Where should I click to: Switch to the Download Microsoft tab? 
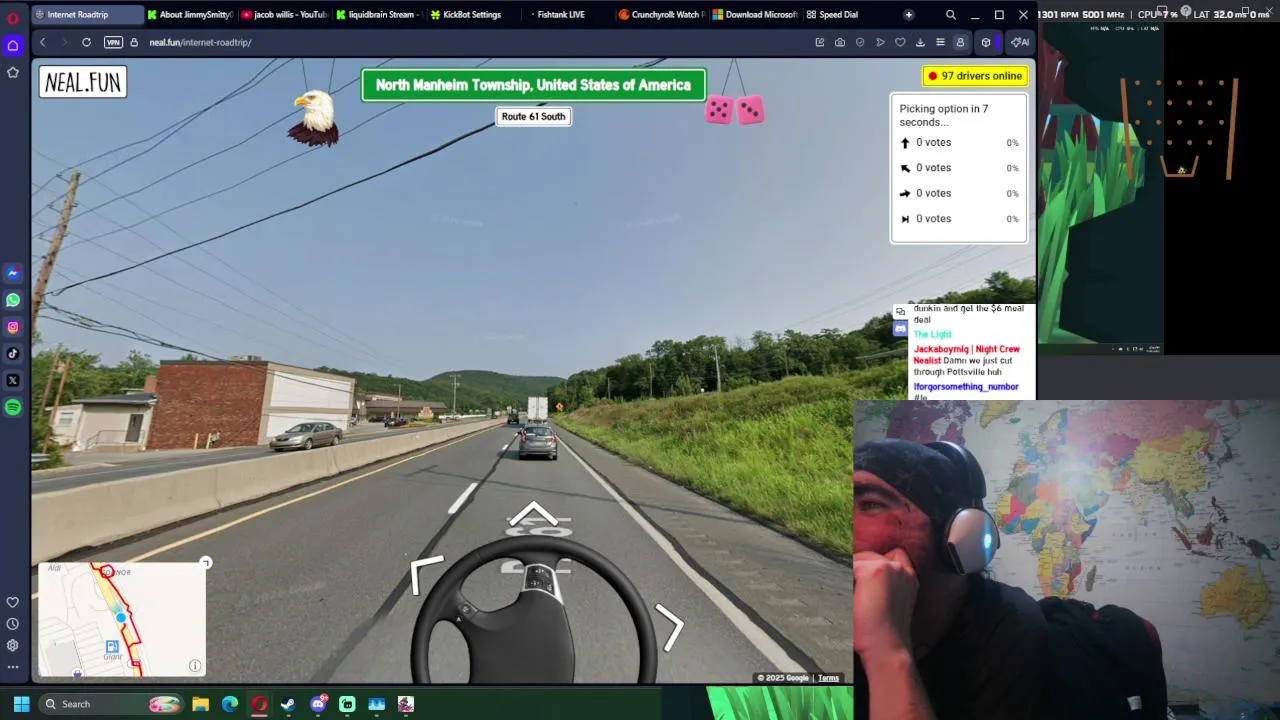click(x=755, y=14)
